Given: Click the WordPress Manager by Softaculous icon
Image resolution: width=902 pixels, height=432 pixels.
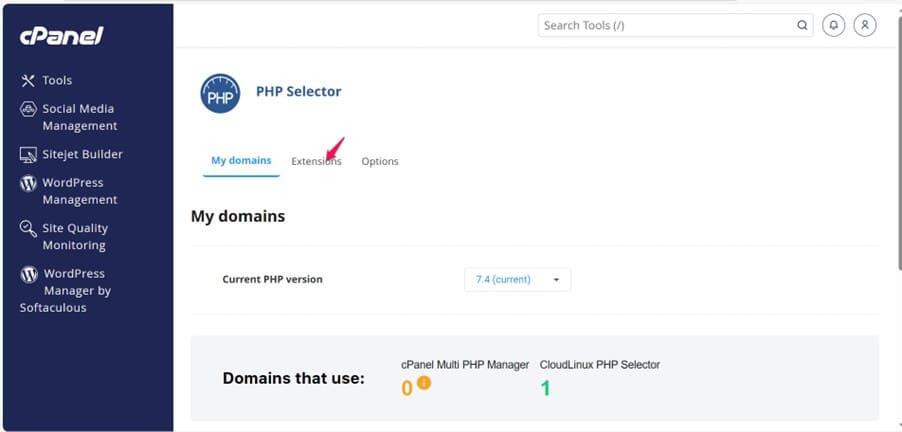Looking at the screenshot, I should point(29,274).
